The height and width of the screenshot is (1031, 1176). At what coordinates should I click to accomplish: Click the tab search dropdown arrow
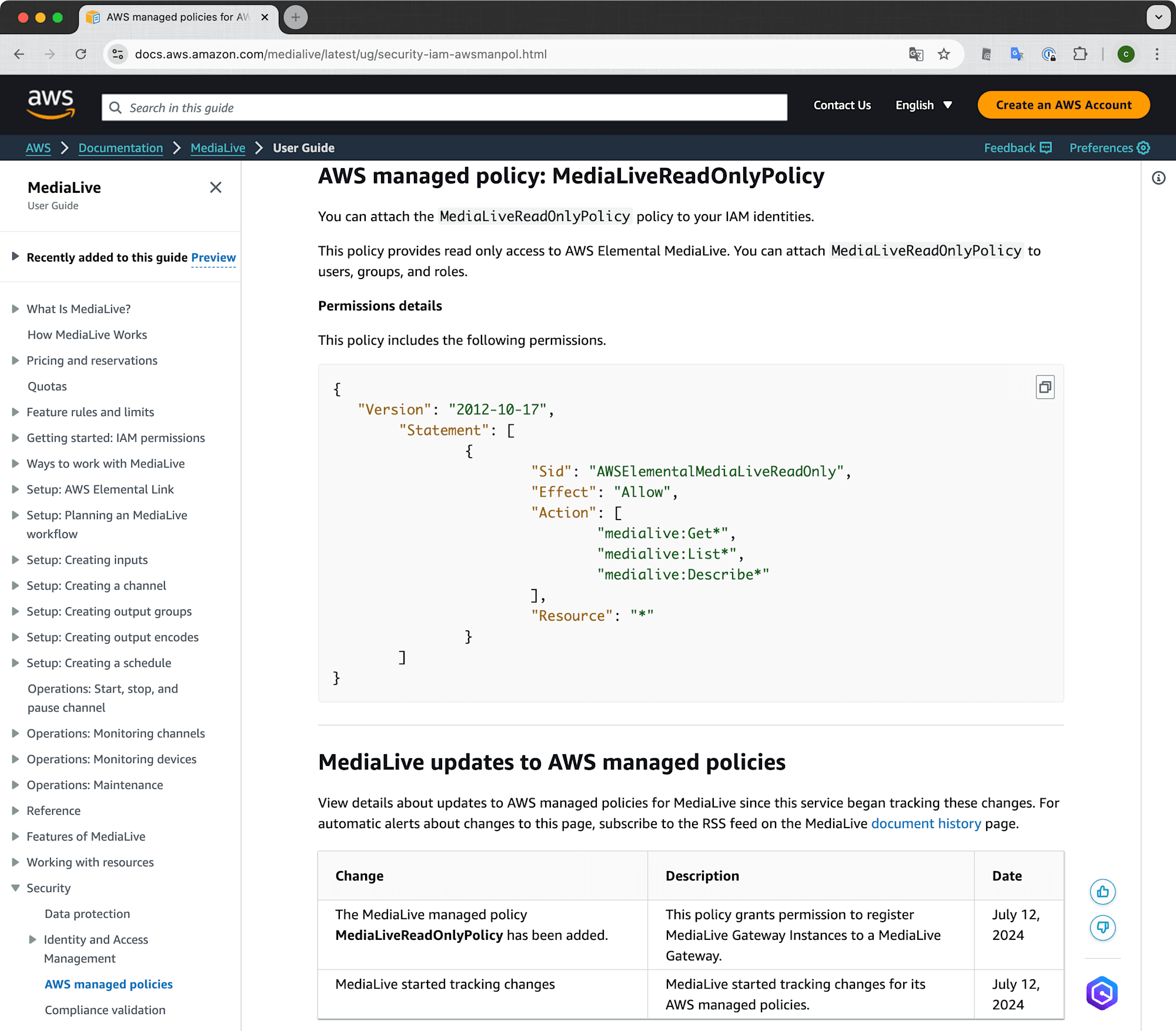[x=1158, y=17]
